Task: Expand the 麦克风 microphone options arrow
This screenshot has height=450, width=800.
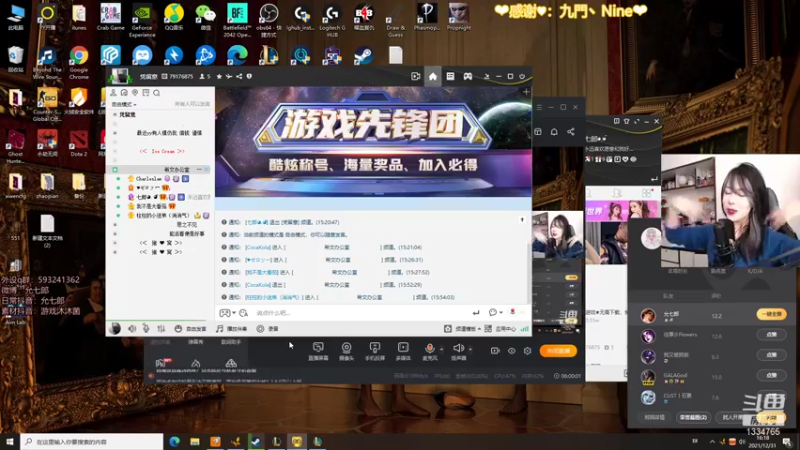Action: click(x=441, y=349)
